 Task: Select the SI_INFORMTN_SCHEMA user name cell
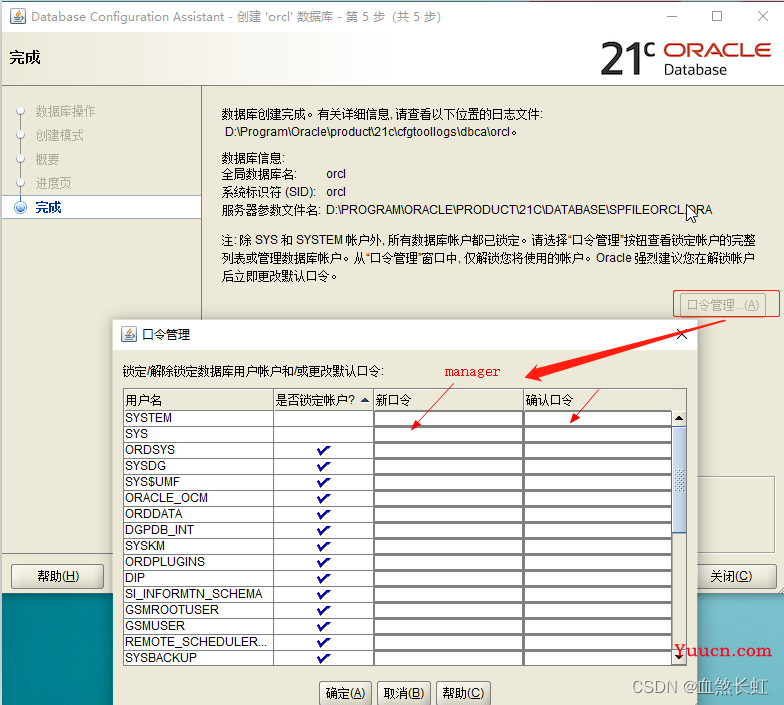click(x=198, y=594)
